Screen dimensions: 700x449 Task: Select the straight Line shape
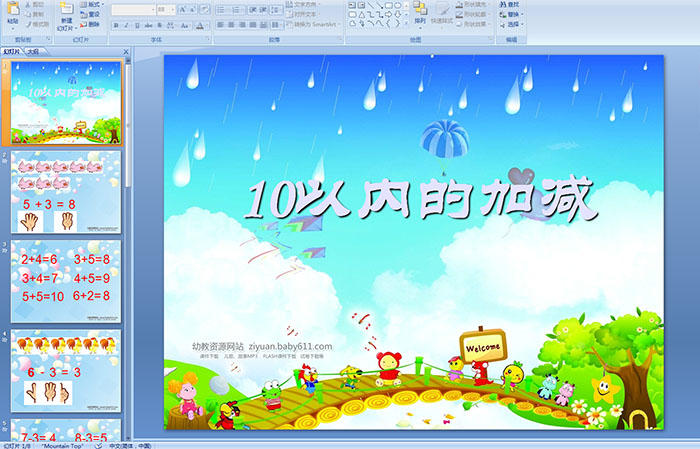point(371,5)
